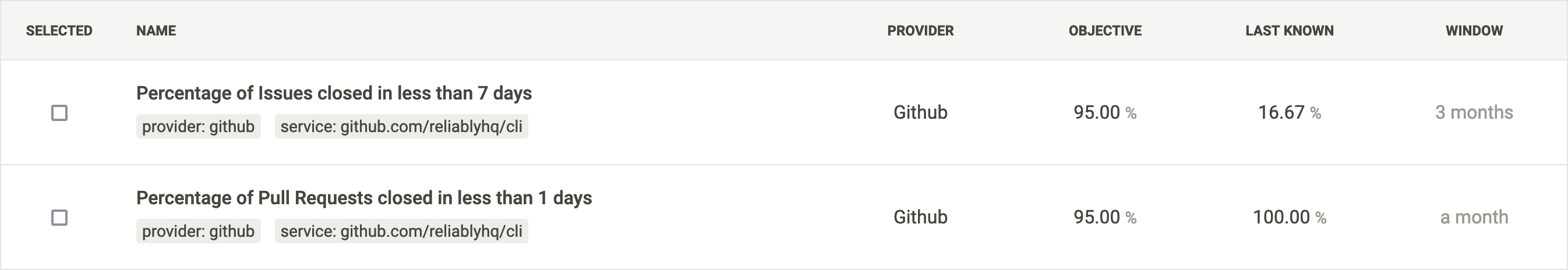Sort by the NAME column header
Screen dimensions: 1568x270
point(156,30)
